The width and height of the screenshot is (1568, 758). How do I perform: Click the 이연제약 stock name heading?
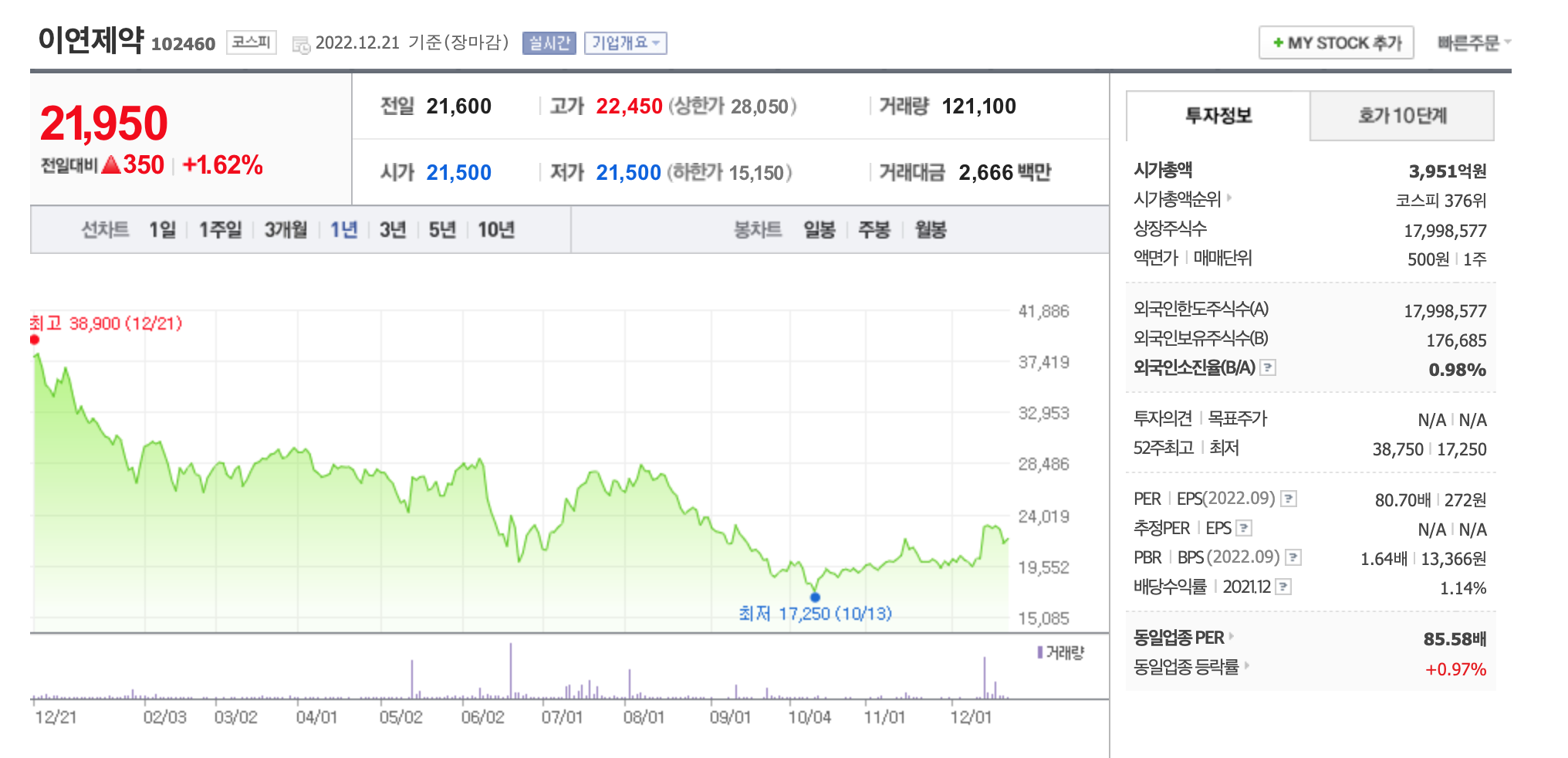coord(91,39)
